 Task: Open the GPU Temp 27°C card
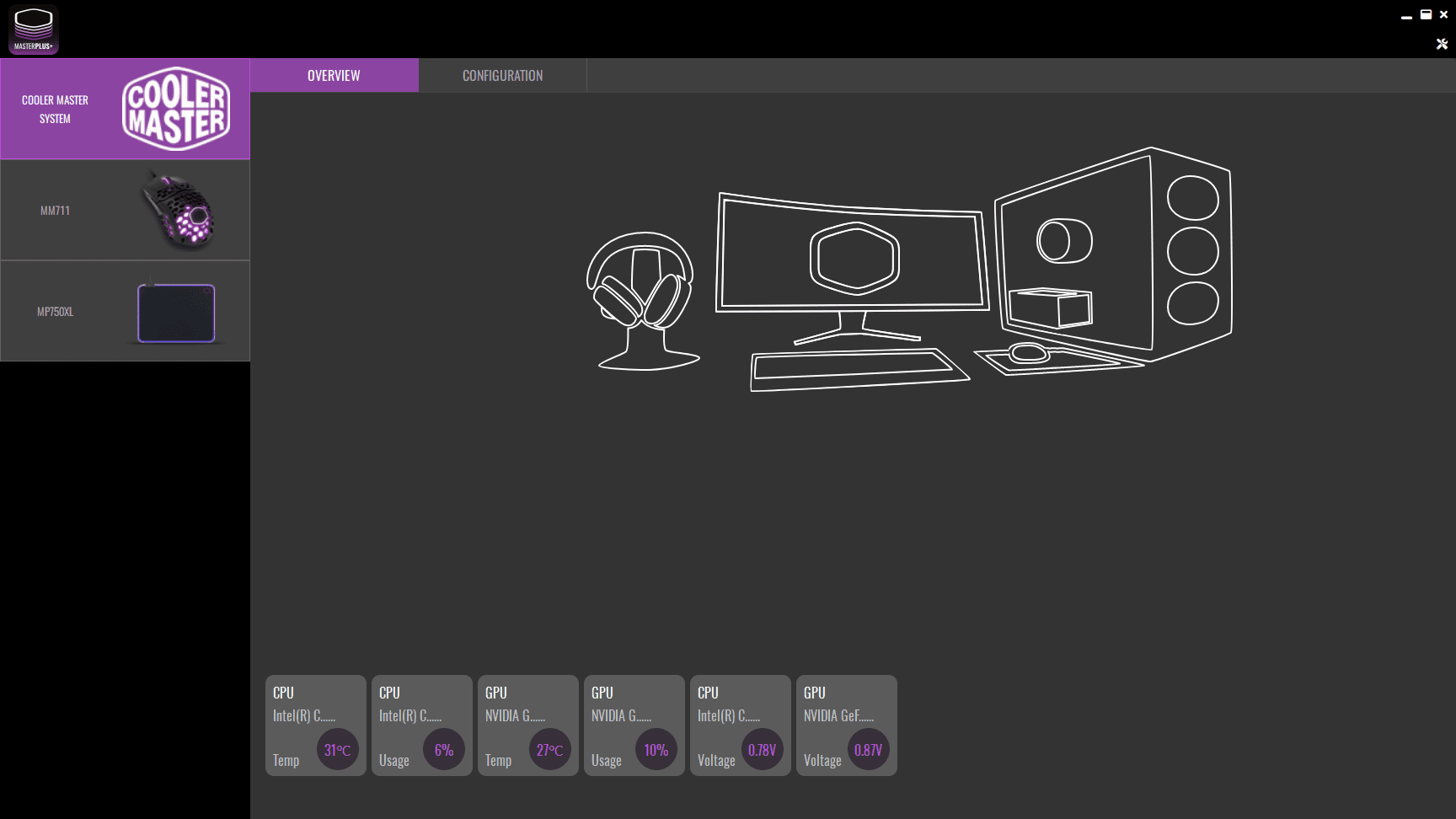pyautogui.click(x=528, y=725)
